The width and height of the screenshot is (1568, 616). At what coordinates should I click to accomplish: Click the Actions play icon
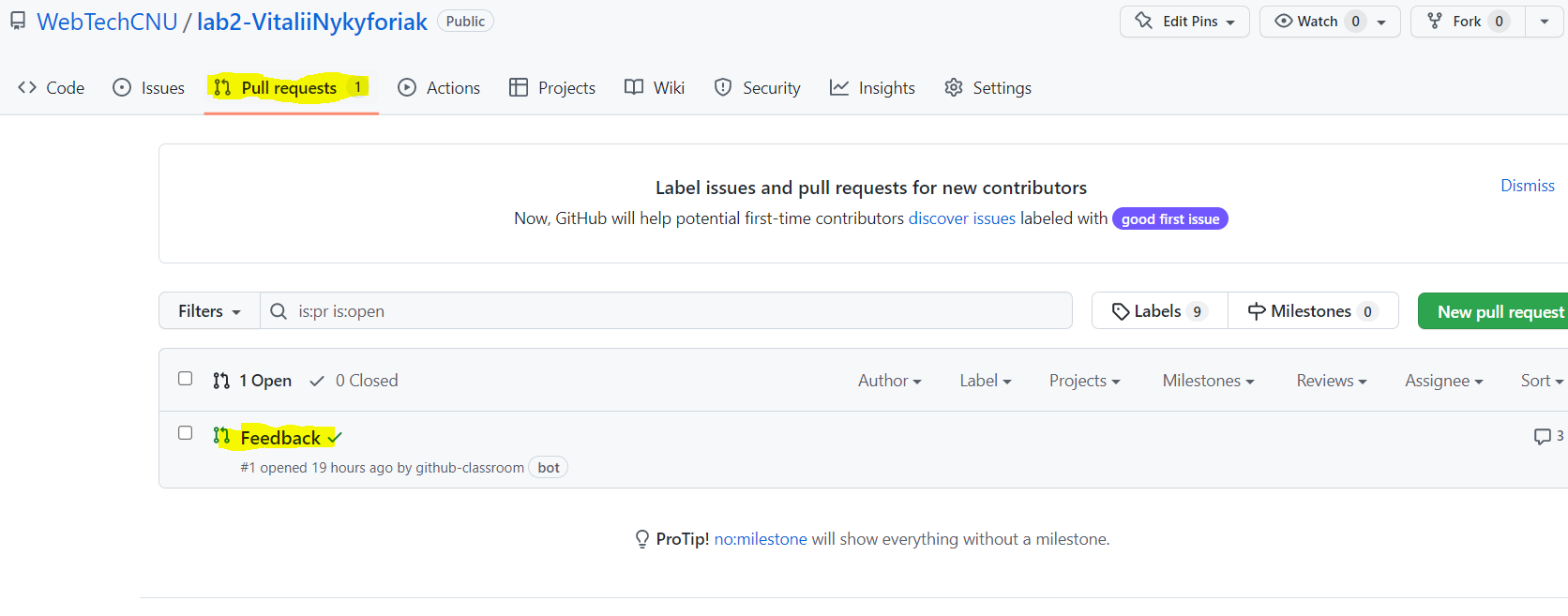[x=407, y=87]
